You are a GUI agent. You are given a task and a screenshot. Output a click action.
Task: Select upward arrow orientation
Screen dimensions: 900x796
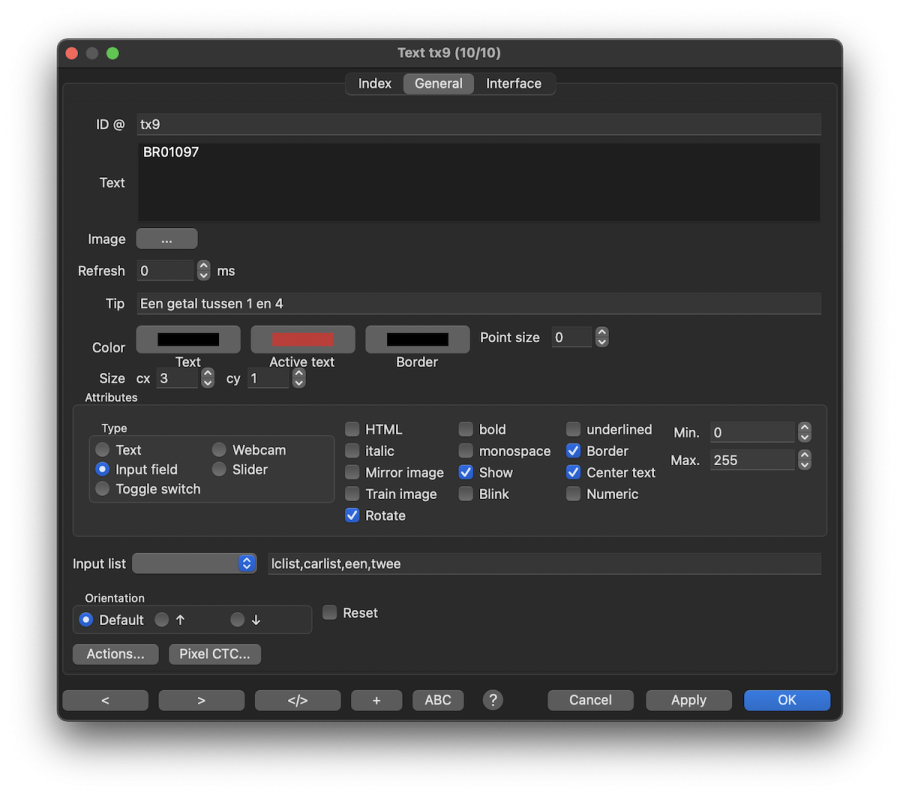162,620
